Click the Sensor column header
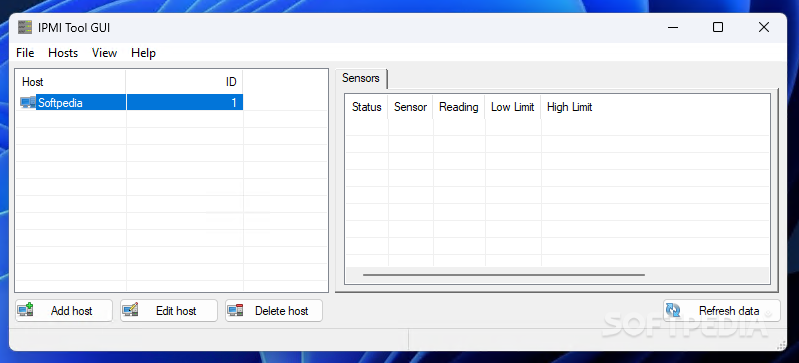799x363 pixels. [410, 107]
